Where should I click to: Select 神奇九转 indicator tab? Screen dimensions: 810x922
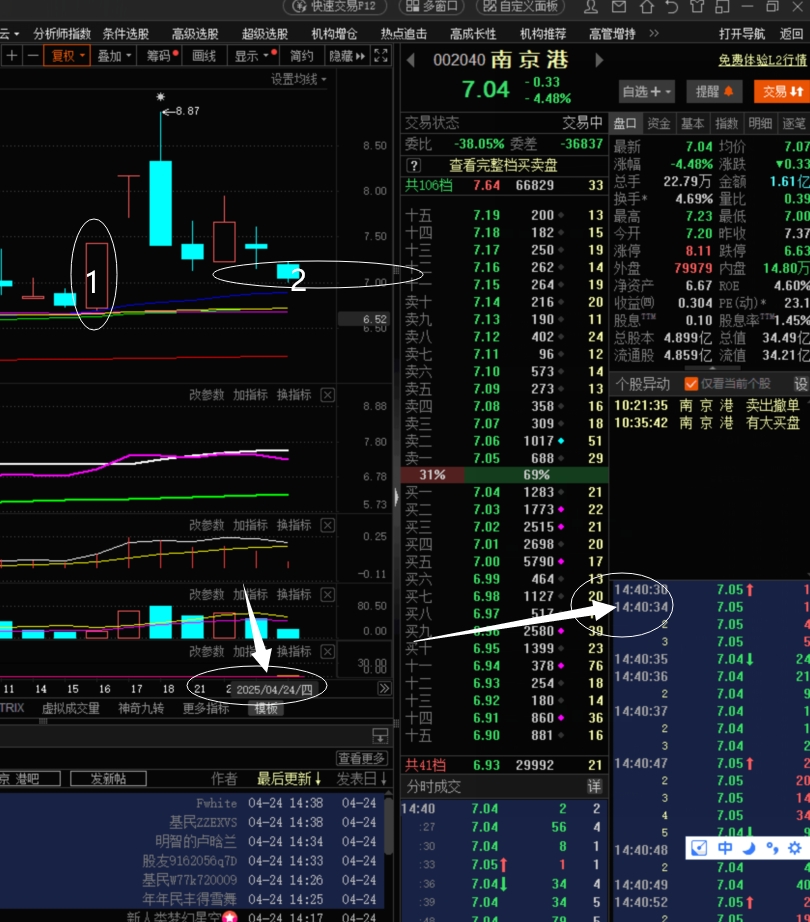[x=141, y=708]
